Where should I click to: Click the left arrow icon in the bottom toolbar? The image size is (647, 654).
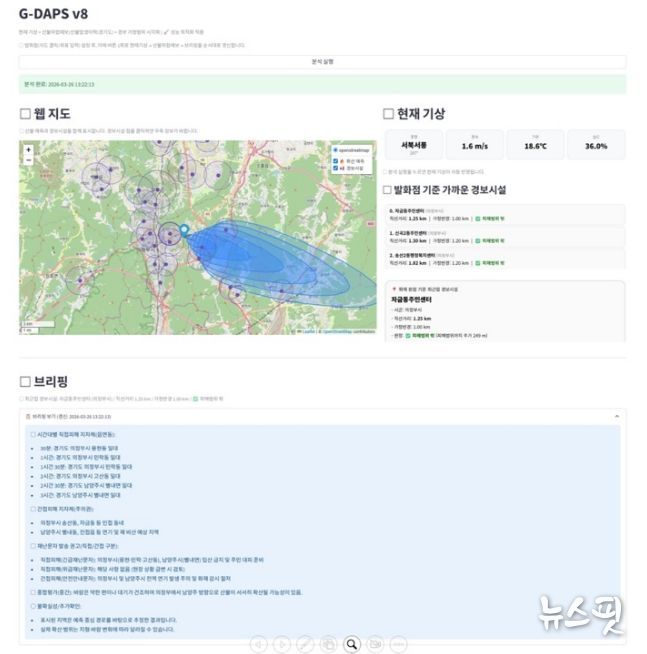click(259, 644)
